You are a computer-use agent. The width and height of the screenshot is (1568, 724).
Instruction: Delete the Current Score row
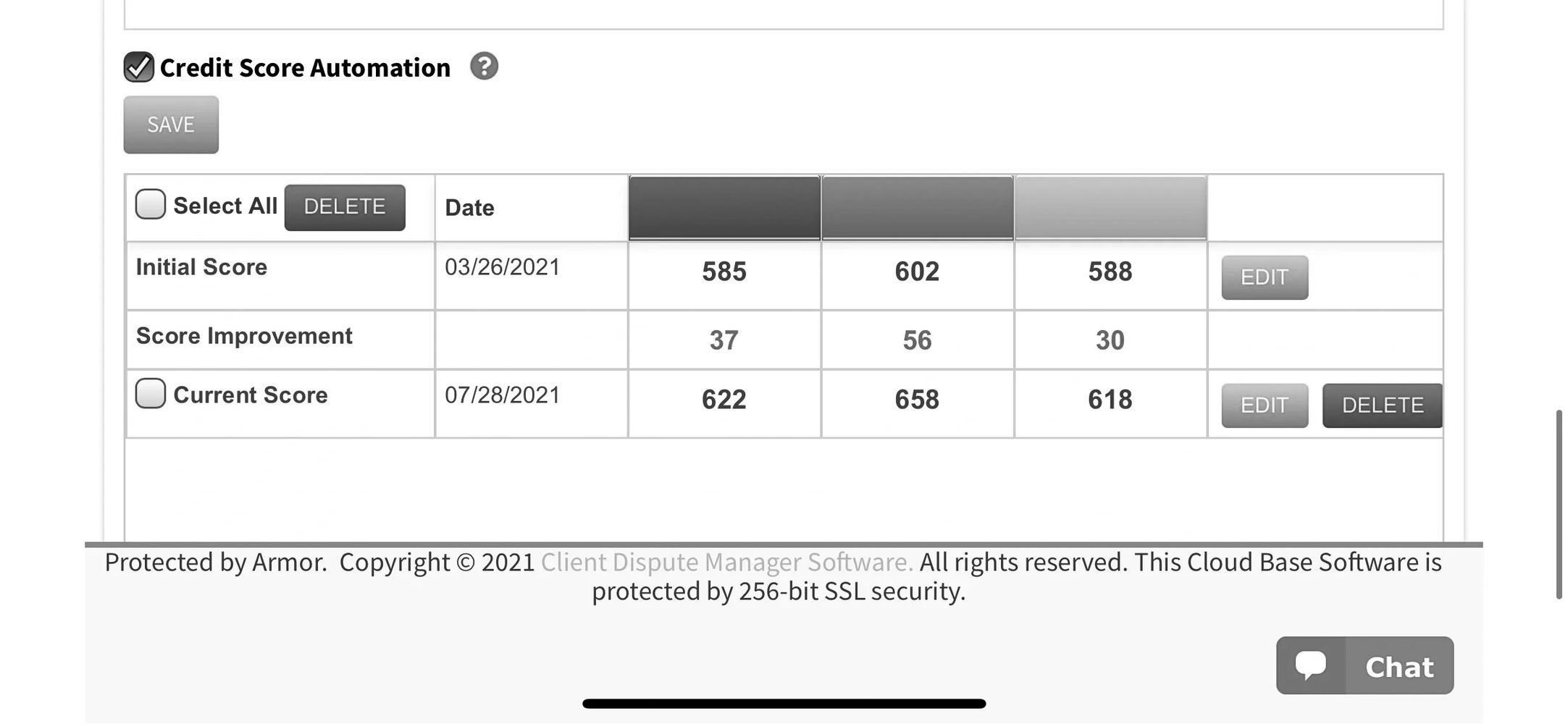[x=1382, y=405]
